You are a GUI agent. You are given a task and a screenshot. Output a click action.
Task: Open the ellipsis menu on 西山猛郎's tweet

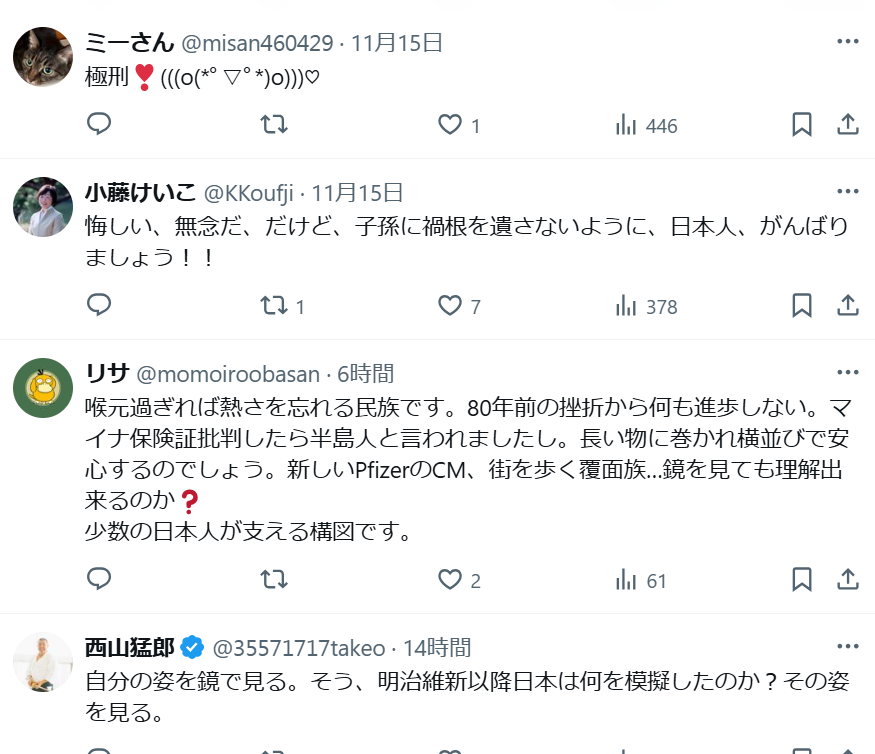848,646
